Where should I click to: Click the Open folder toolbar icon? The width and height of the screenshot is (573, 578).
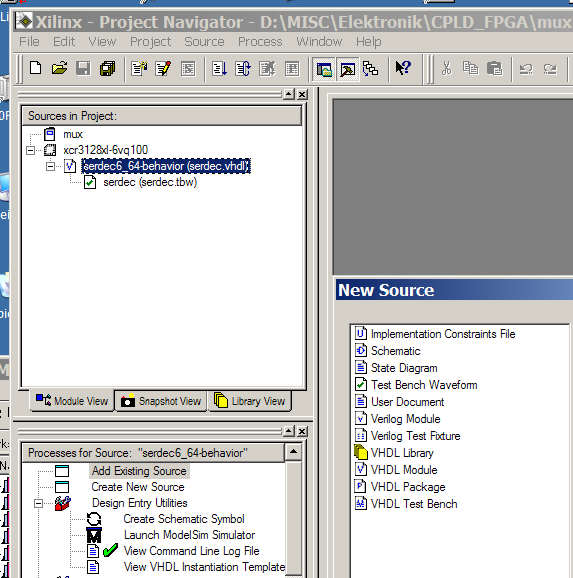click(59, 68)
